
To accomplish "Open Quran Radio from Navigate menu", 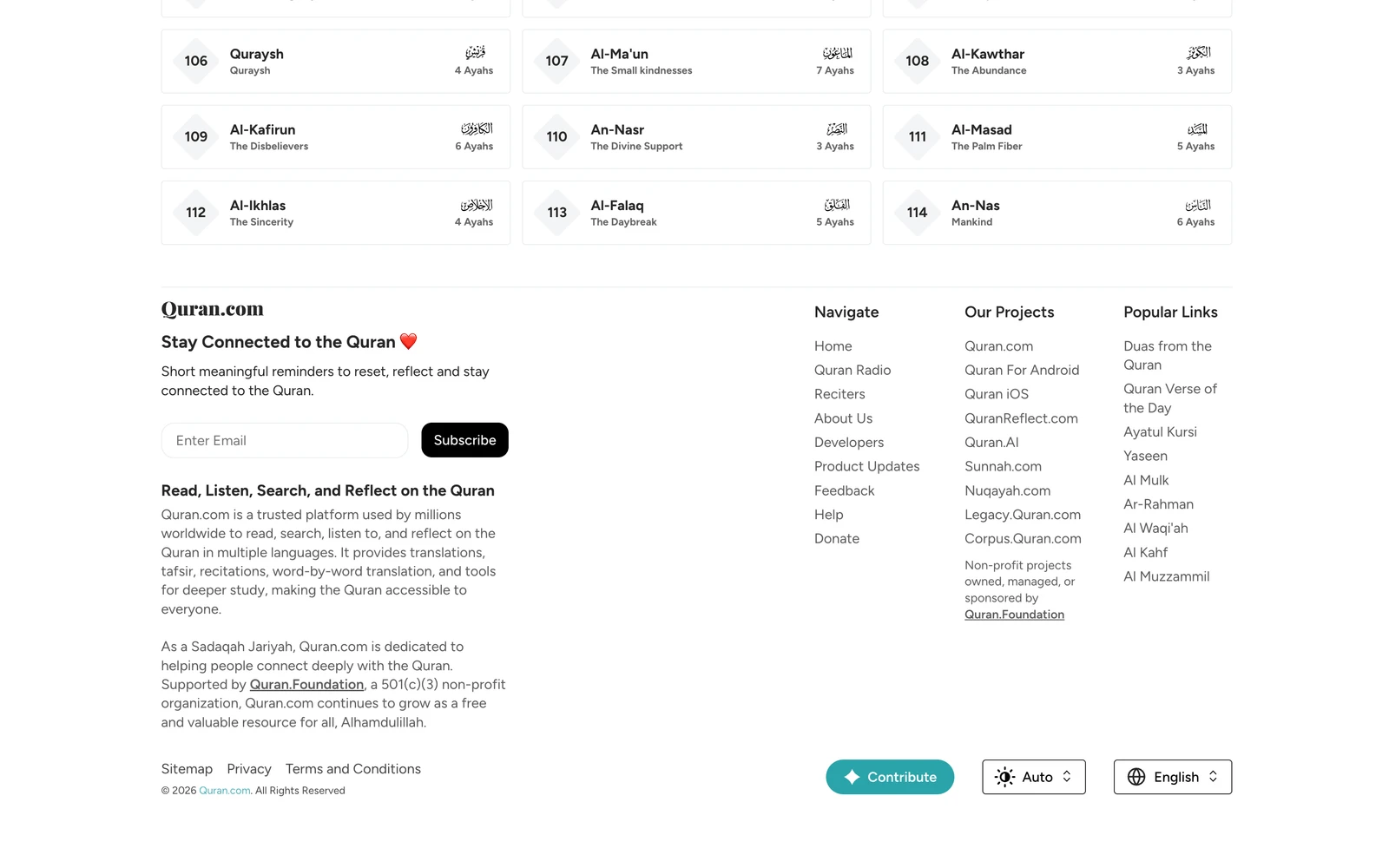I will pyautogui.click(x=852, y=370).
